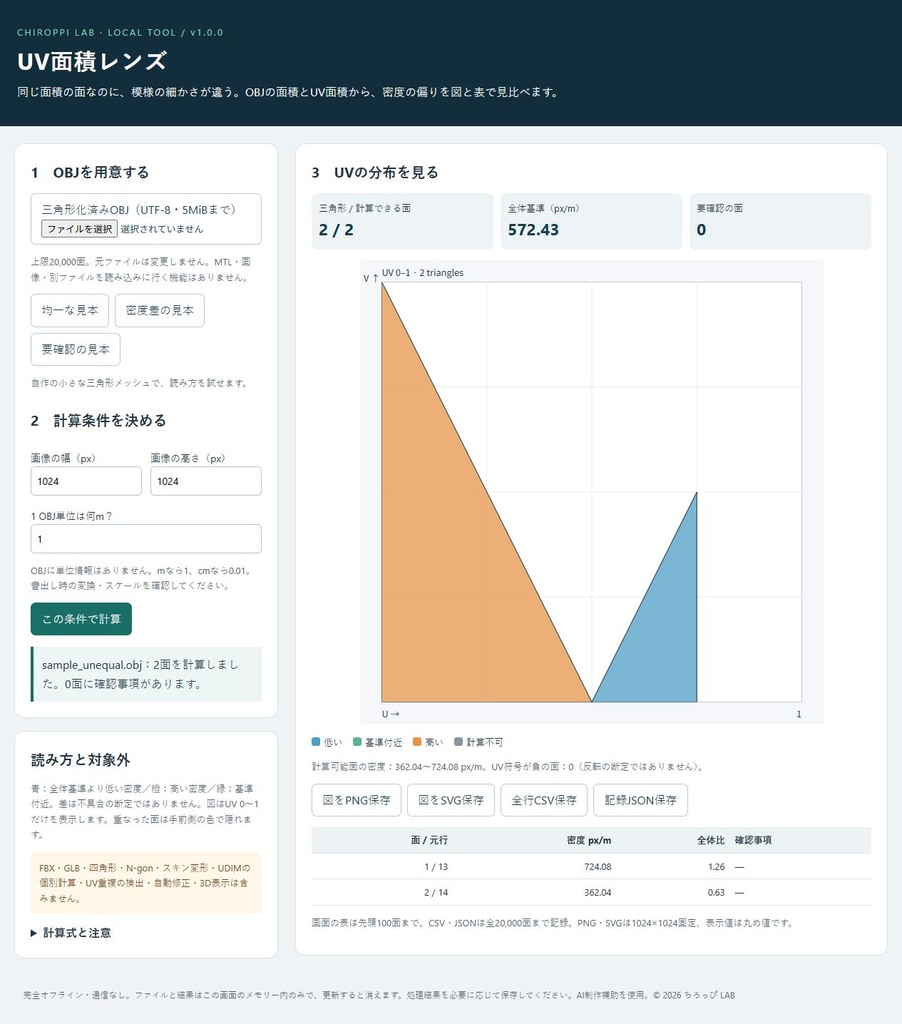Click the 読み方と対象外 heading

pyautogui.click(x=80, y=760)
